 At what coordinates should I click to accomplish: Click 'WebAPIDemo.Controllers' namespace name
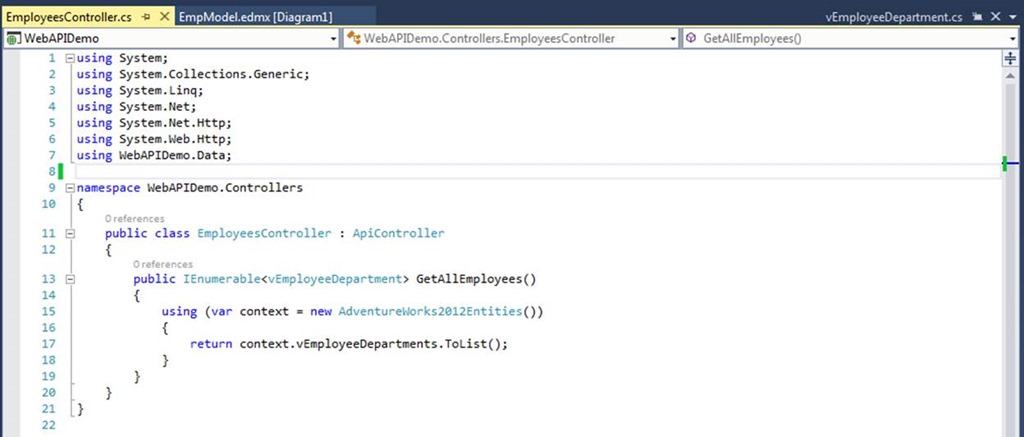(x=225, y=188)
